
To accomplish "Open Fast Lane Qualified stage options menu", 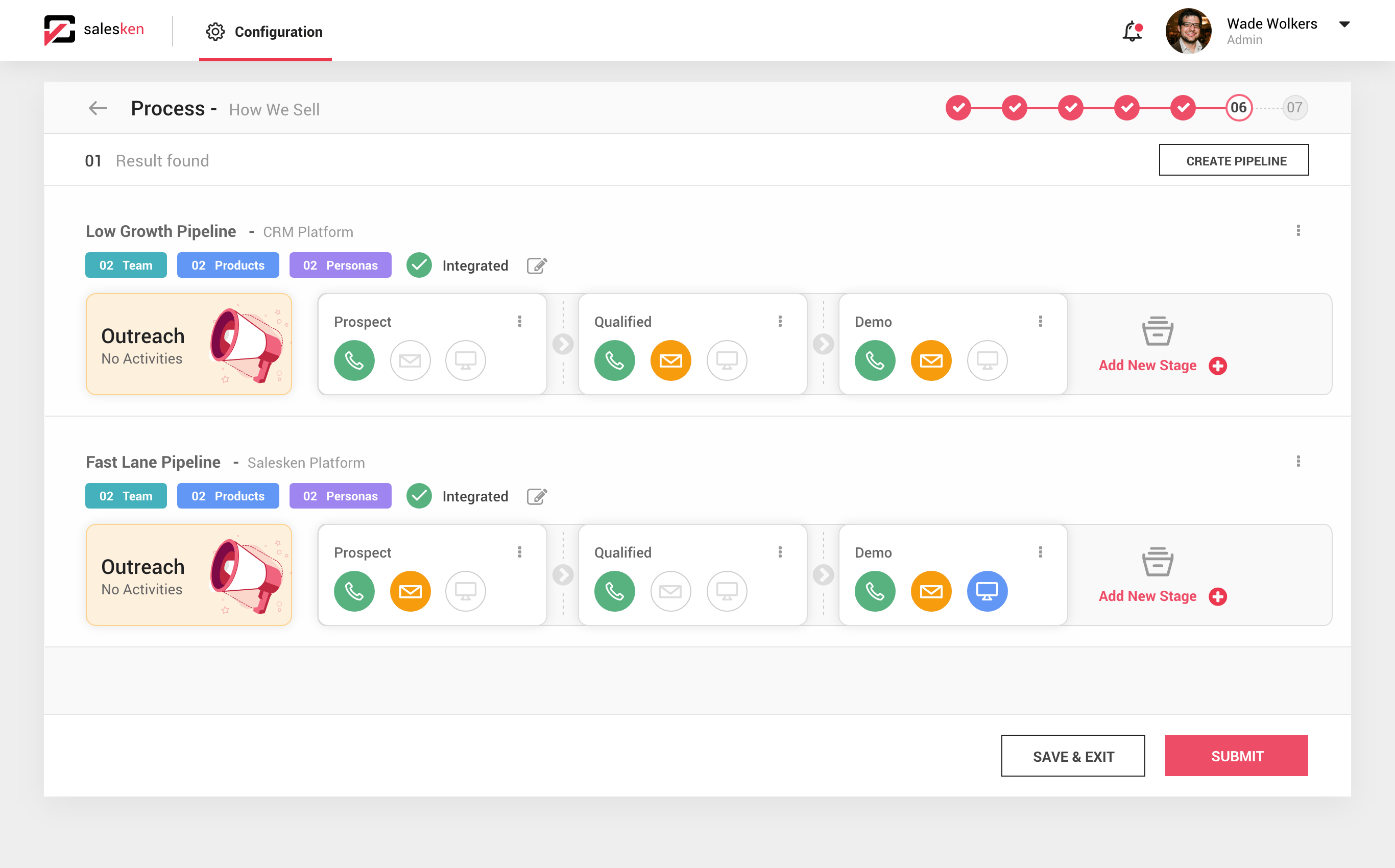I will point(780,552).
